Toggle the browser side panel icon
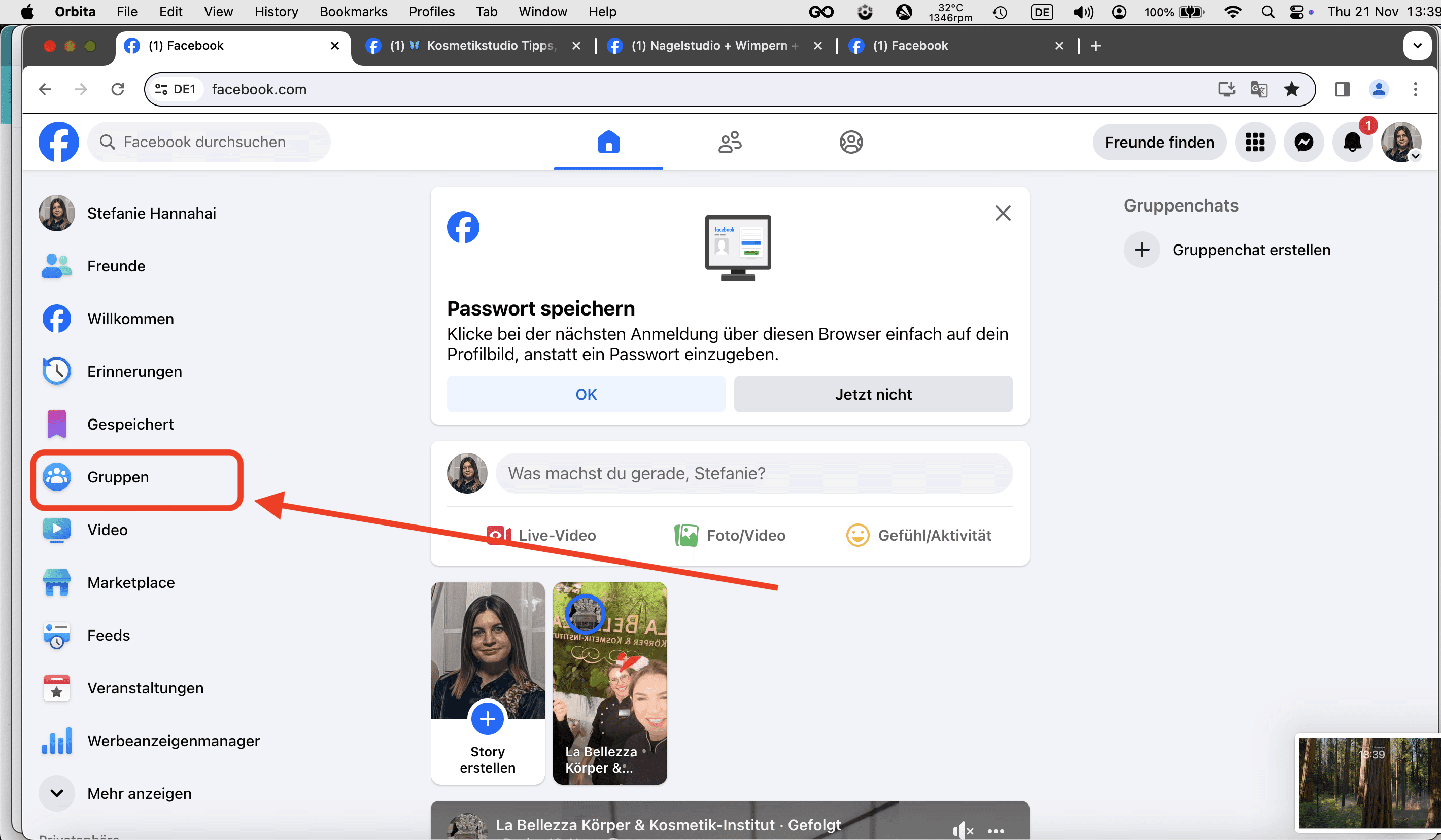Image resolution: width=1441 pixels, height=840 pixels. point(1342,89)
